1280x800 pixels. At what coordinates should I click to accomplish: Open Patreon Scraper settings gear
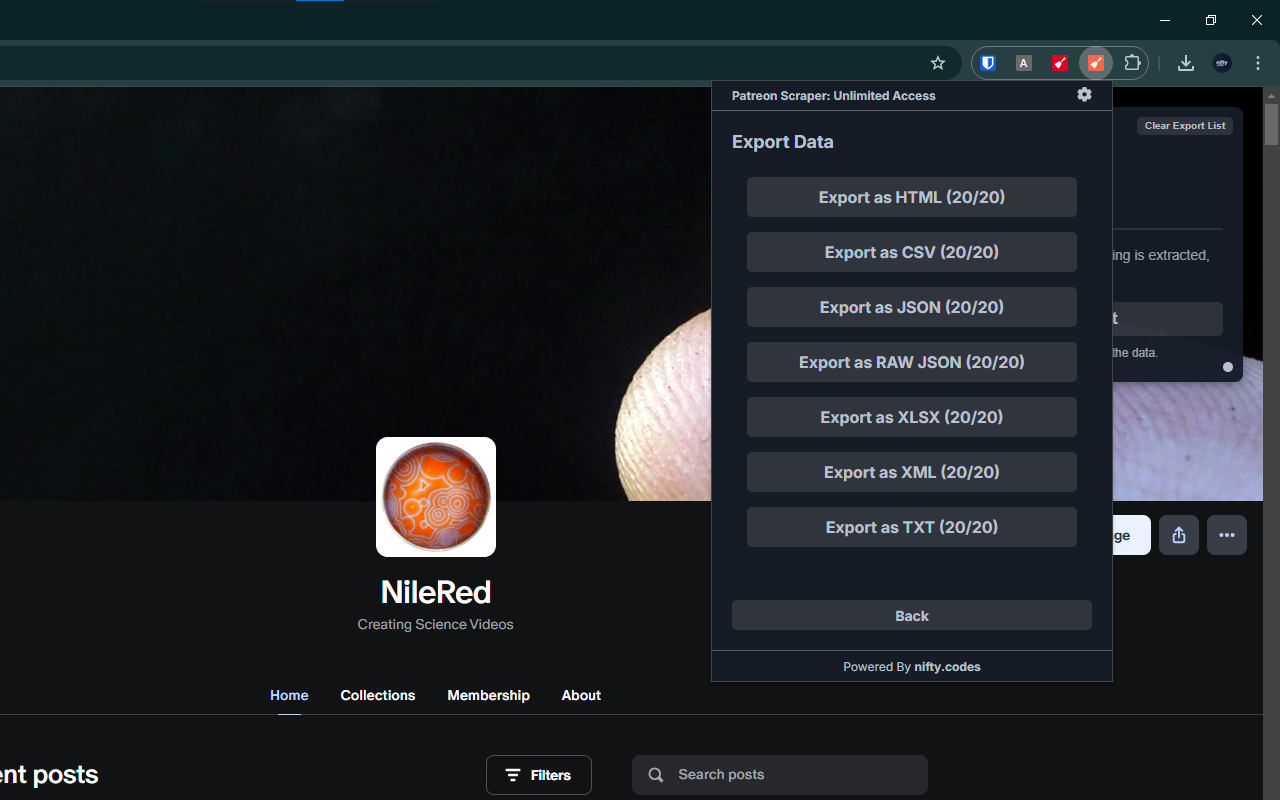[1084, 94]
